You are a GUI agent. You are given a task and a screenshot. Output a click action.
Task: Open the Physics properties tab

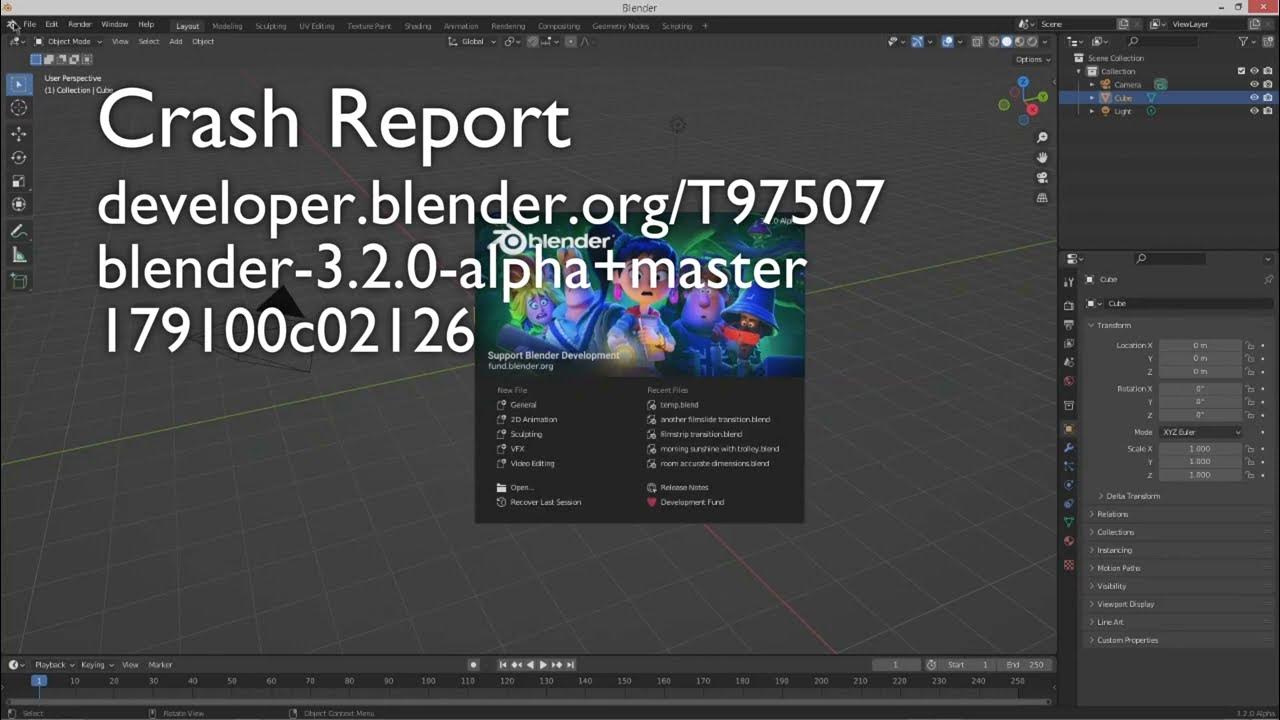(x=1069, y=485)
